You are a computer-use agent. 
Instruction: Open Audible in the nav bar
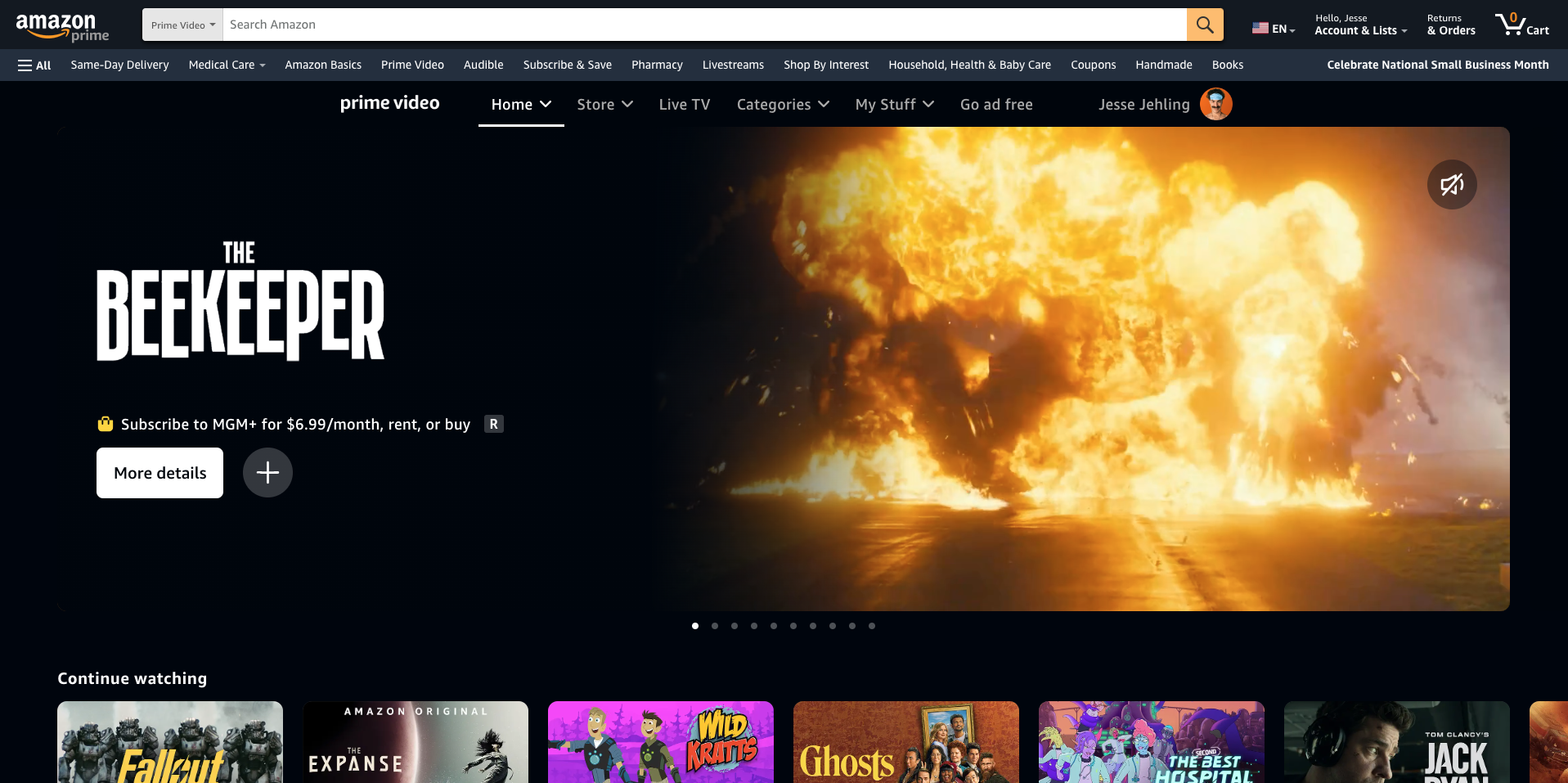click(x=483, y=65)
